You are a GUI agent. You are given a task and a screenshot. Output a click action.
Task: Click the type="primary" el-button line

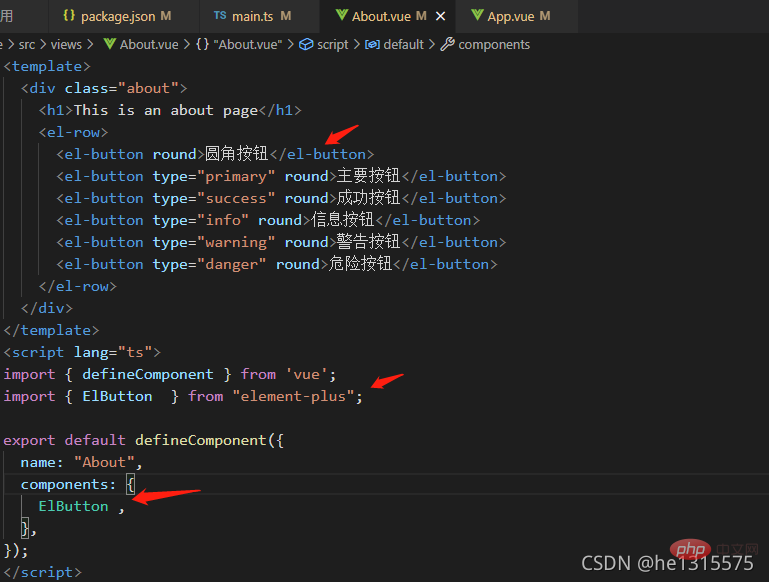click(281, 176)
